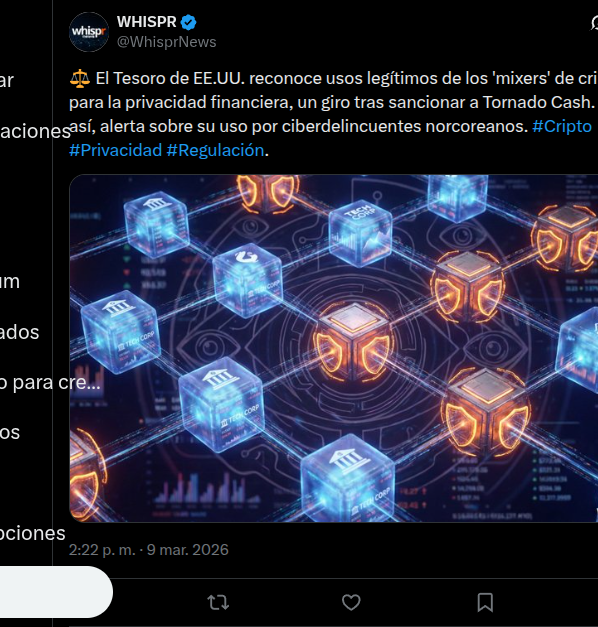Viewport: 598px width, 627px height.
Task: Open the blockchain cubes image attached to the post
Action: [334, 348]
